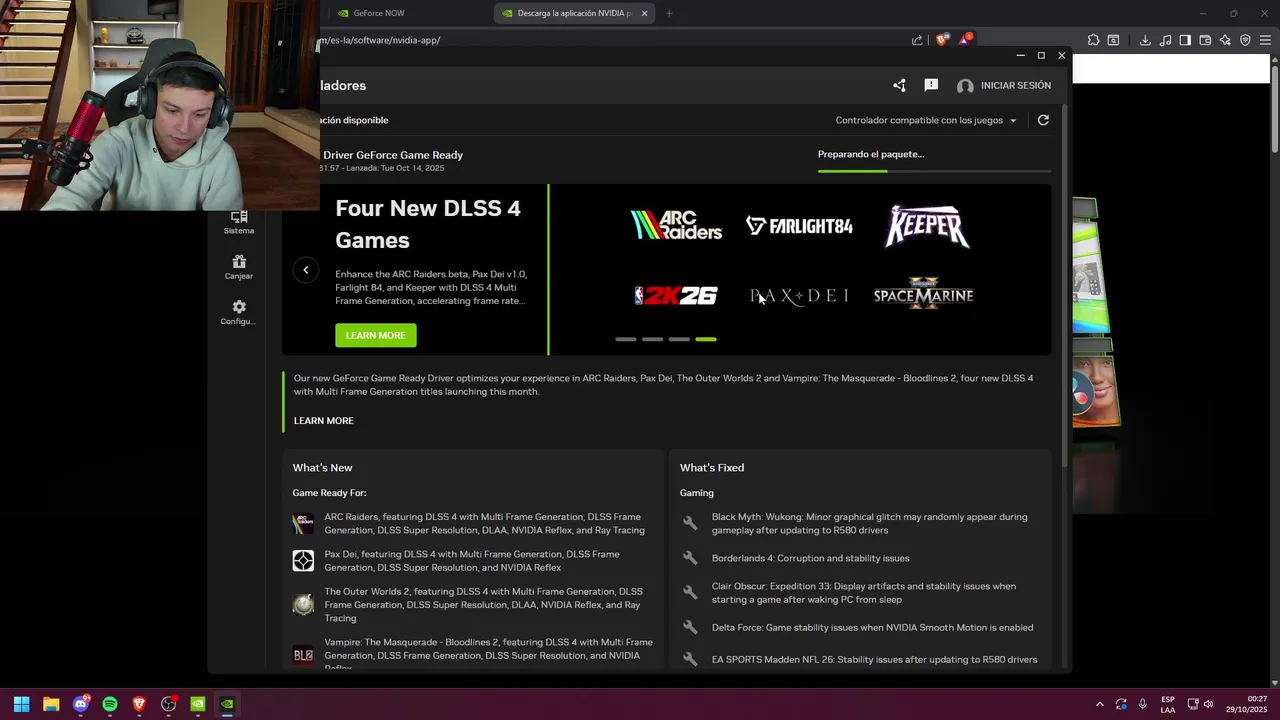This screenshot has width=1280, height=720.
Task: Switch to Descarga la aplicación NVIDIA tab
Action: point(573,13)
